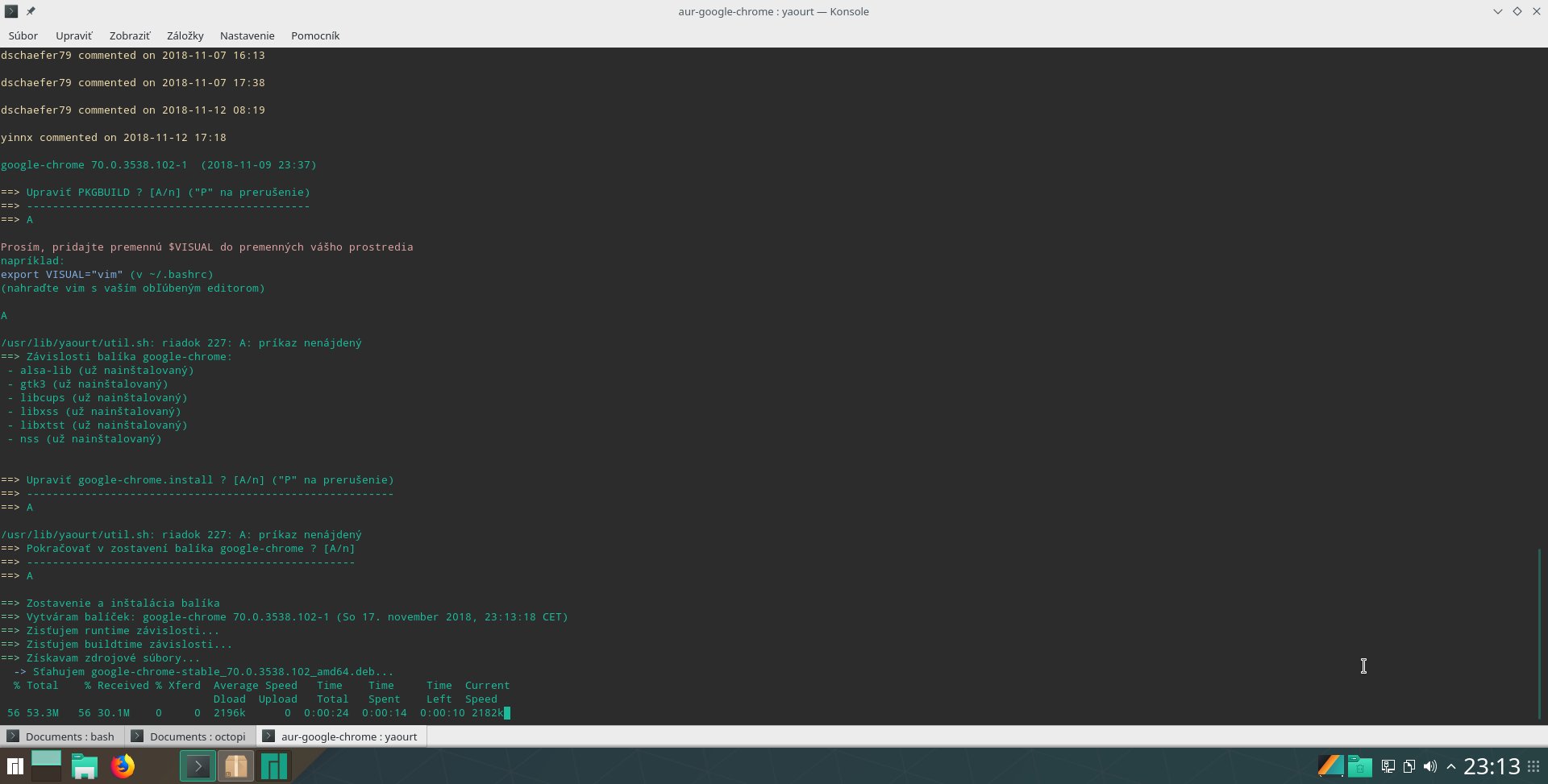The height and width of the screenshot is (784, 1548).
Task: Click the 'Upraviť PKGBUILD ?' prompt line
Action: coord(156,192)
